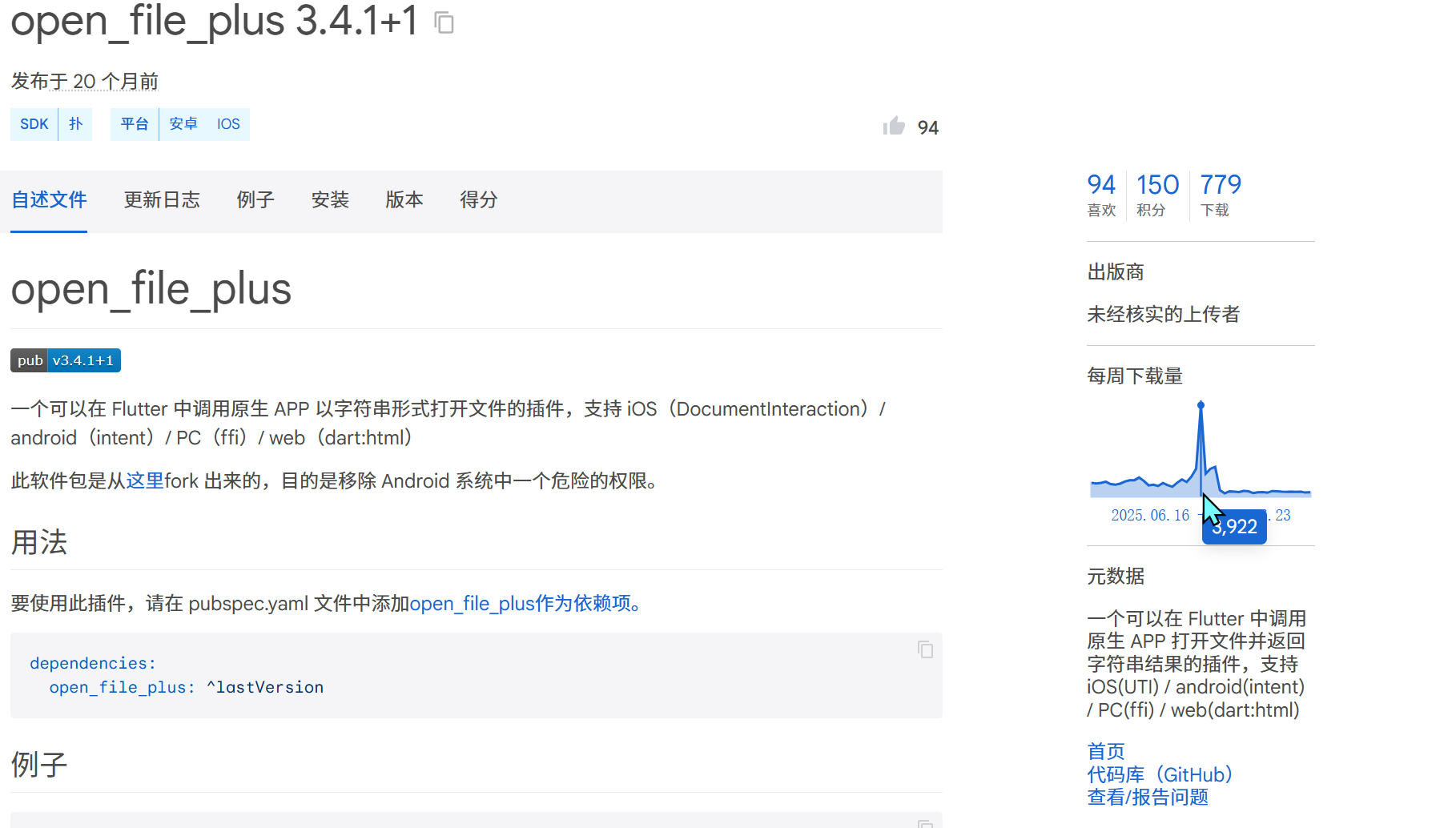Select the IOS platform tag
Screen dimensions: 1456x828
[x=228, y=124]
